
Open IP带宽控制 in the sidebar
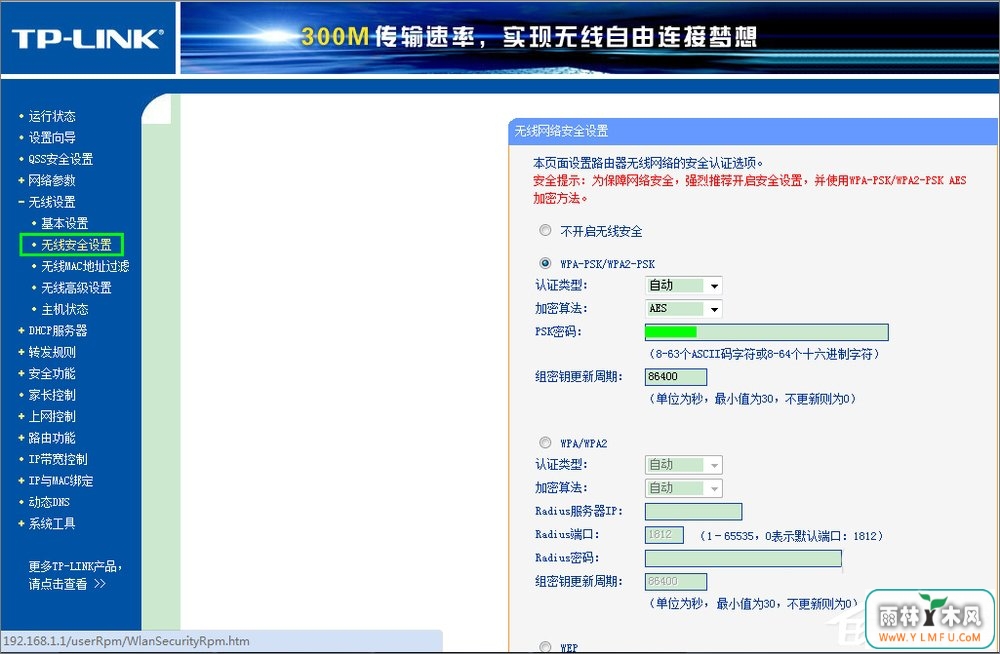point(57,459)
